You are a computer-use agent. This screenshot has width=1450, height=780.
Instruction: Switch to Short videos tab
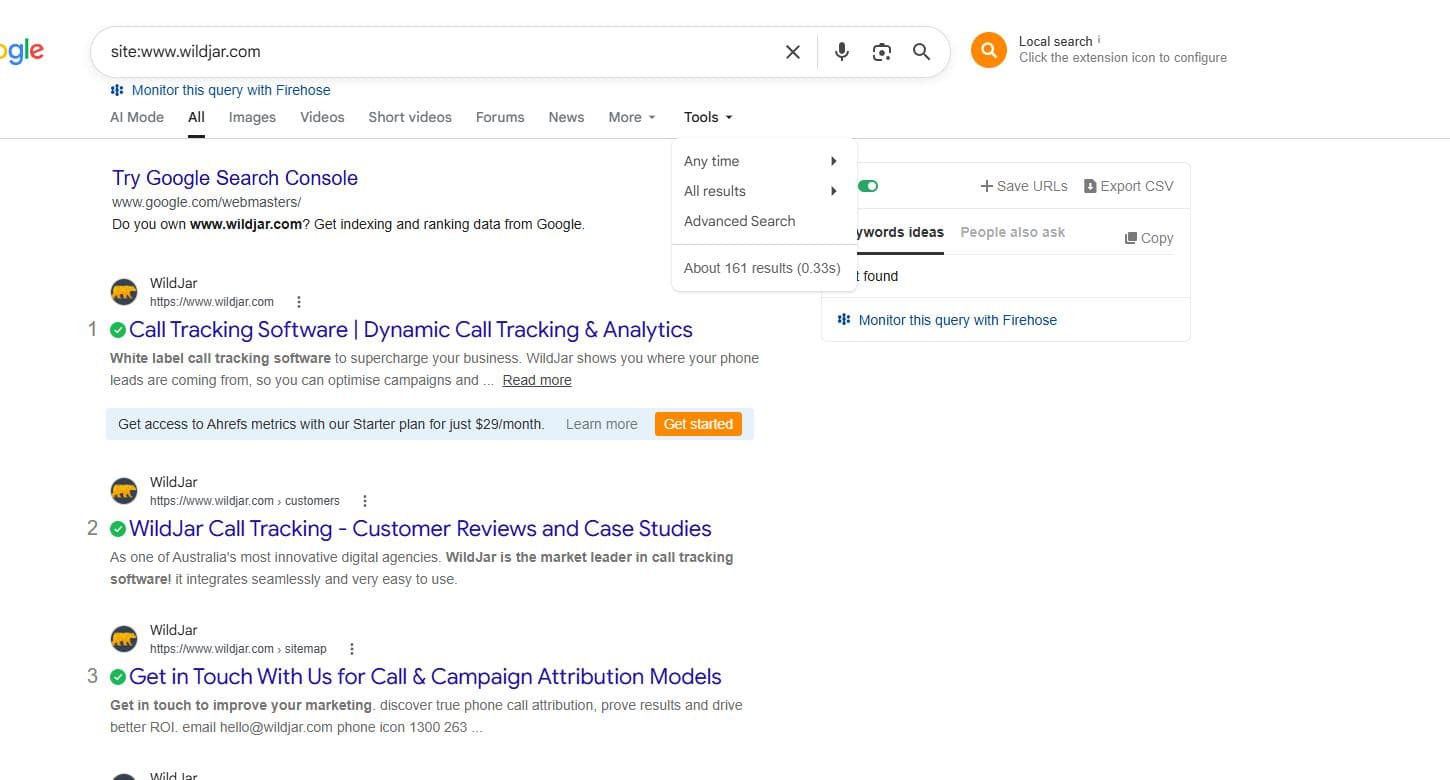(x=410, y=117)
